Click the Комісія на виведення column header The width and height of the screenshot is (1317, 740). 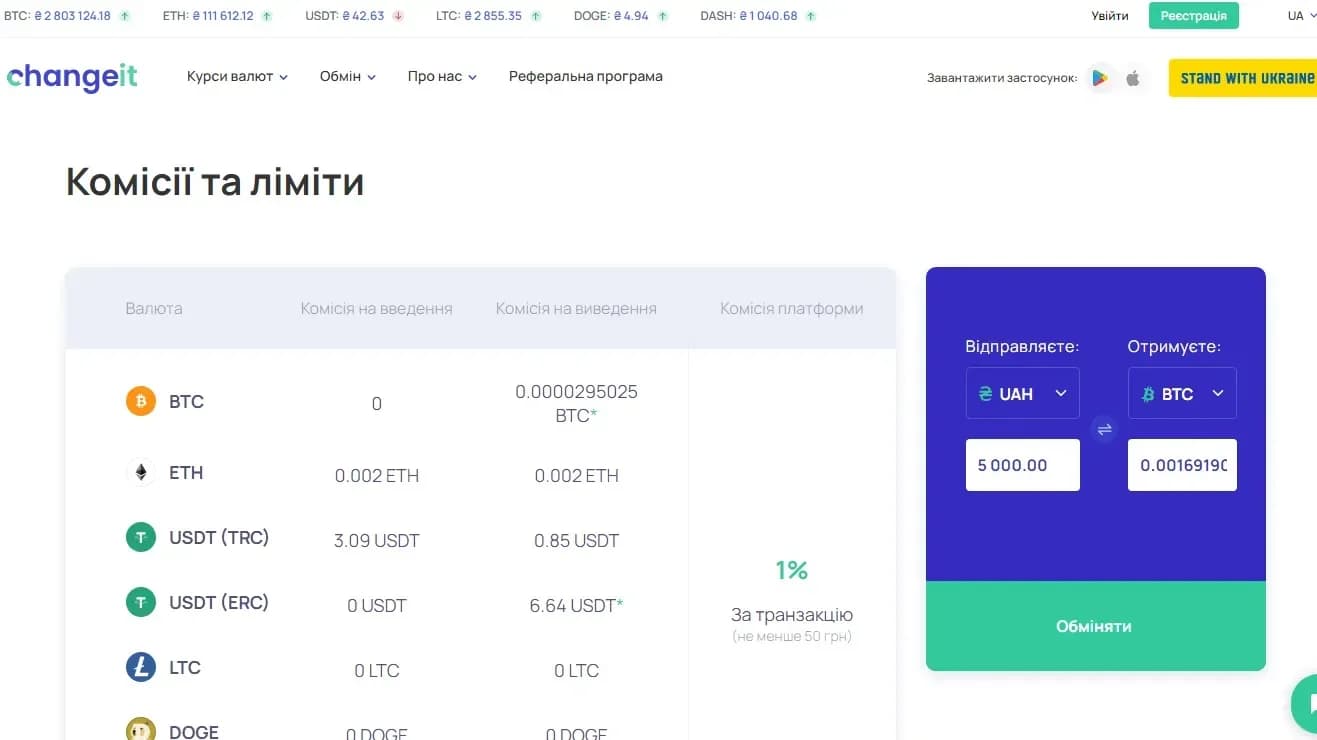pos(576,309)
